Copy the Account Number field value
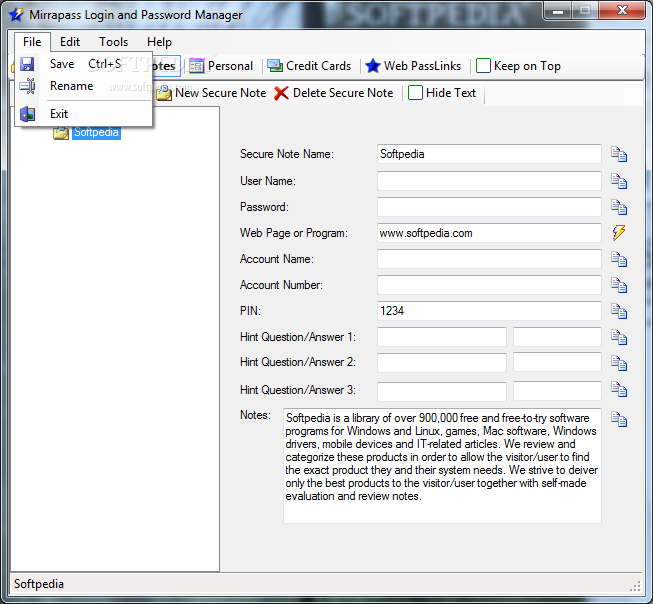 619,285
